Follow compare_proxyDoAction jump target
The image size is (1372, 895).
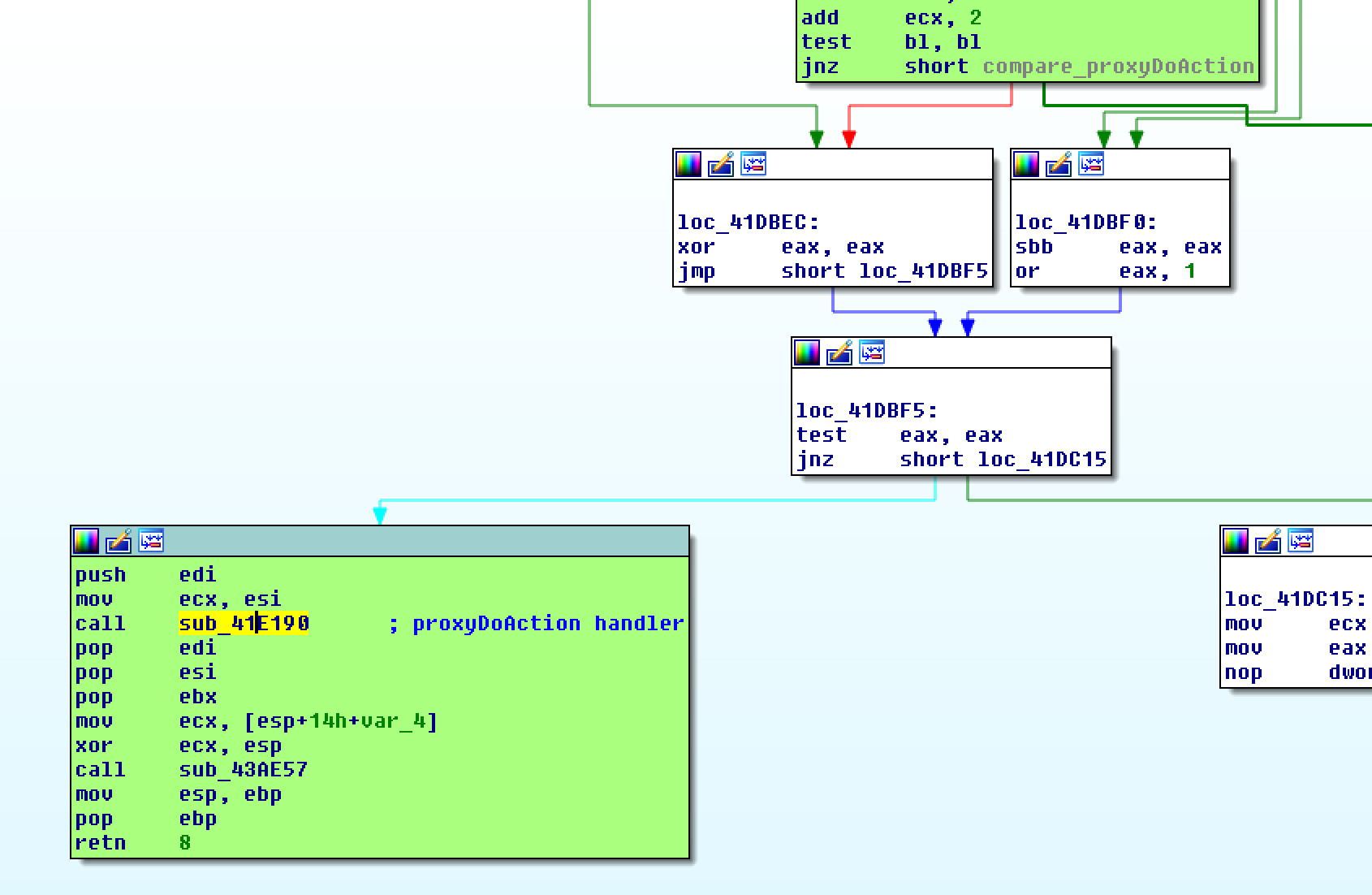click(x=1119, y=67)
